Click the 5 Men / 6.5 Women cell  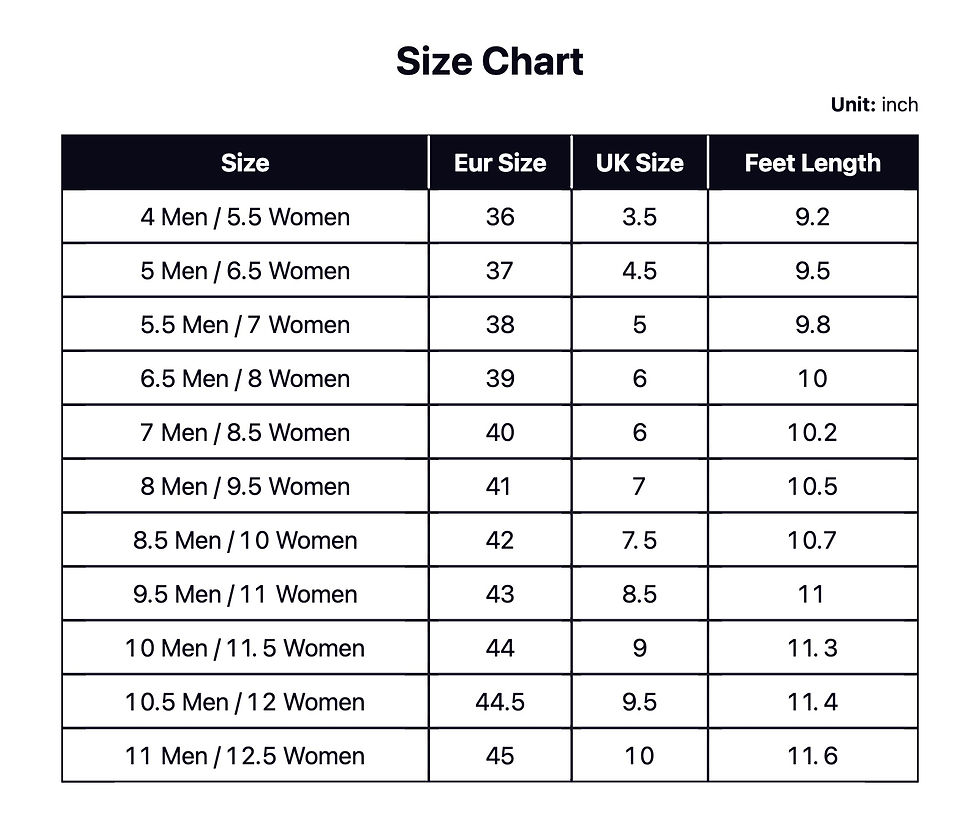pos(245,271)
